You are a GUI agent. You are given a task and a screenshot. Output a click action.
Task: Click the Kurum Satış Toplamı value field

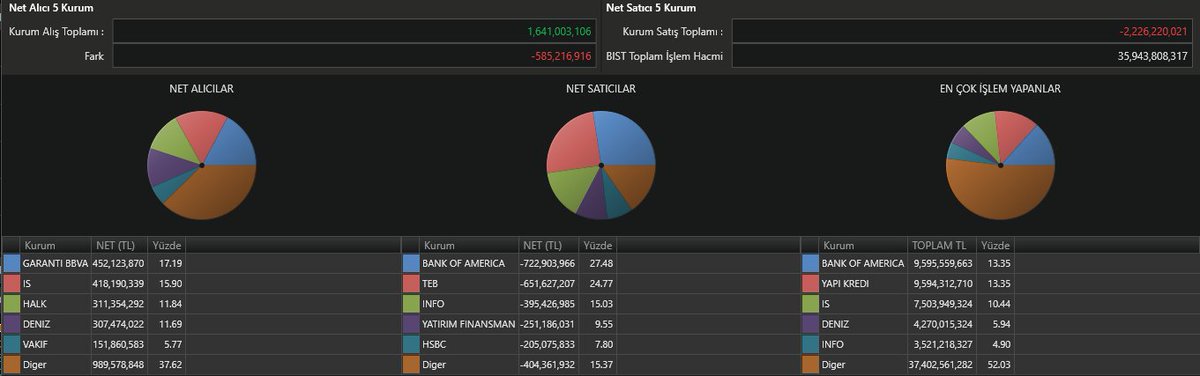coord(962,32)
